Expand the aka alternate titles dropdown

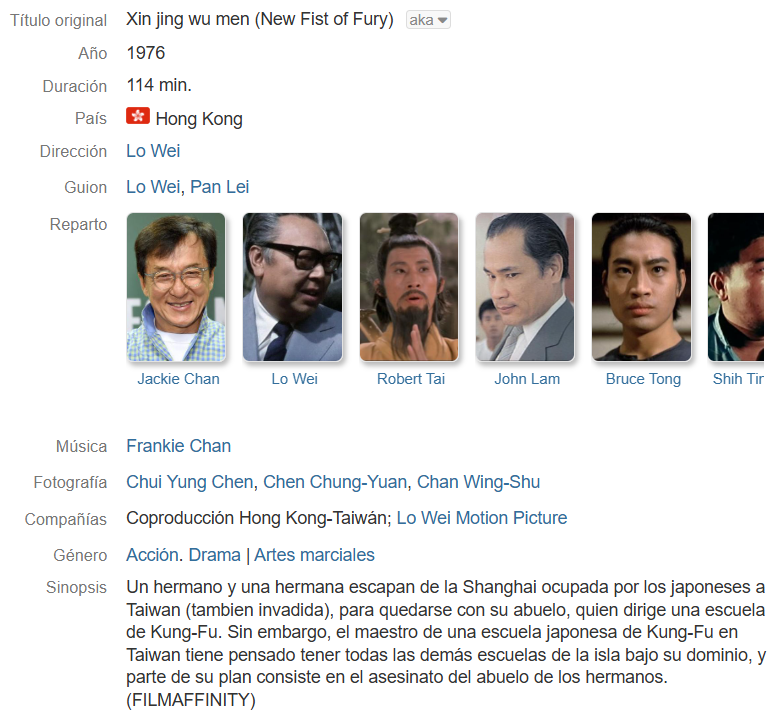coord(428,20)
